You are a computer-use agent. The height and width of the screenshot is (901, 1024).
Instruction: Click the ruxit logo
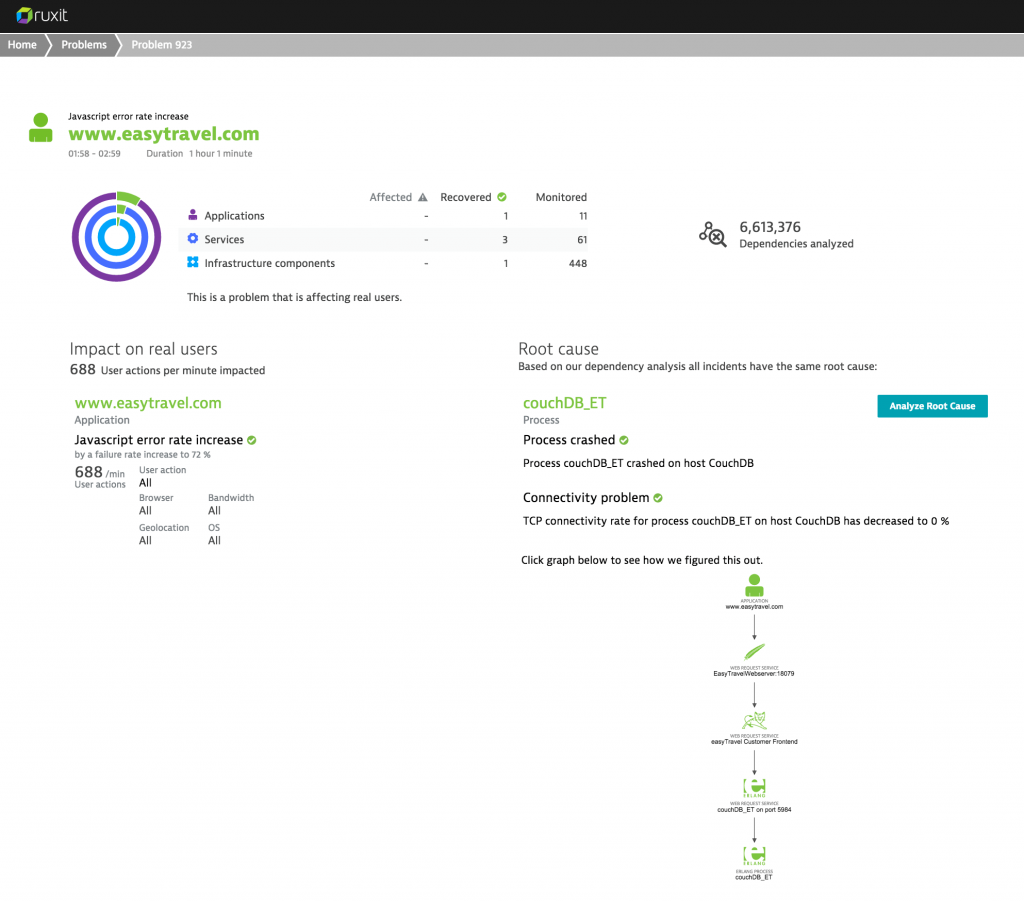[x=42, y=15]
